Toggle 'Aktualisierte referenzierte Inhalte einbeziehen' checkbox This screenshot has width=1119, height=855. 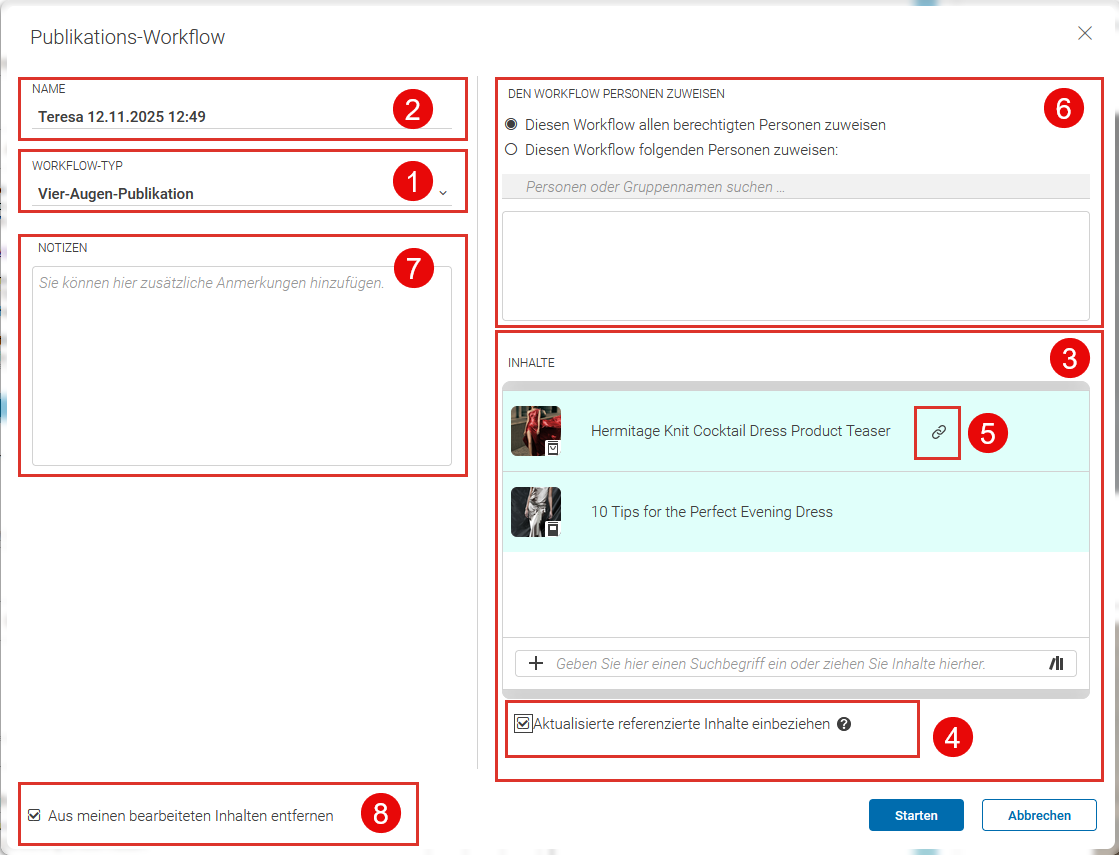(x=523, y=724)
